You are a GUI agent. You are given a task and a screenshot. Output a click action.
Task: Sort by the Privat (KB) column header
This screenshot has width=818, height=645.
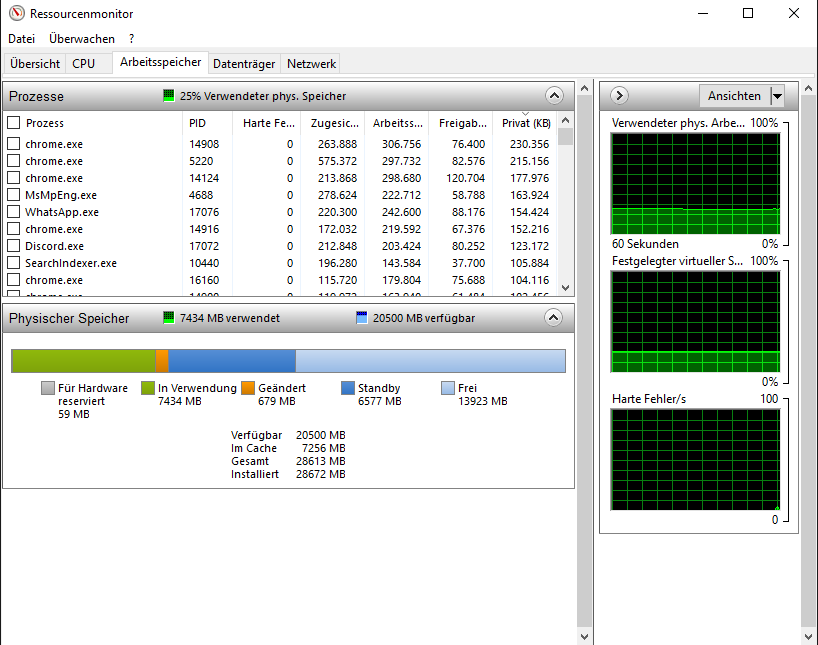click(525, 123)
